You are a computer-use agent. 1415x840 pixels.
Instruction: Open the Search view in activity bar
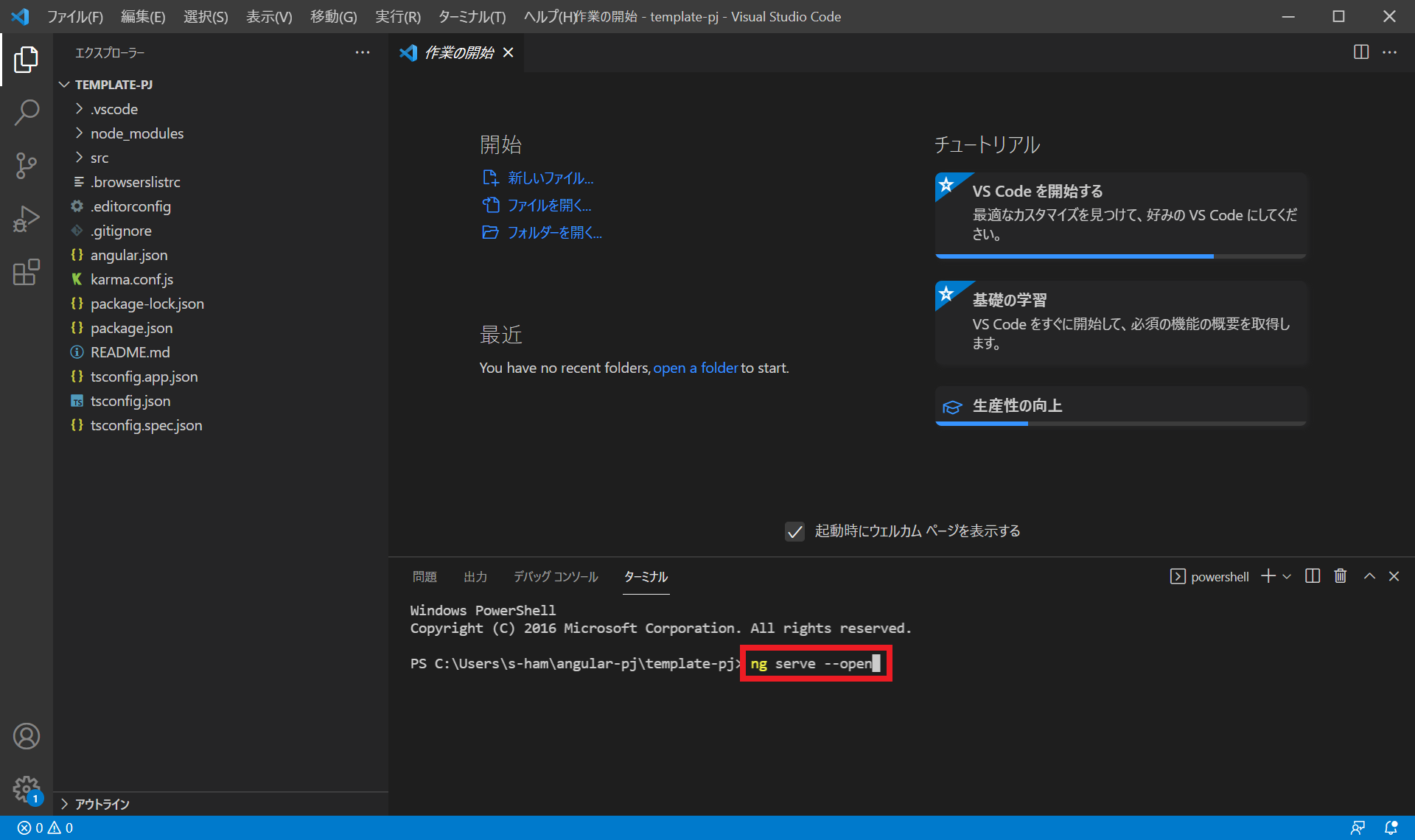27,113
